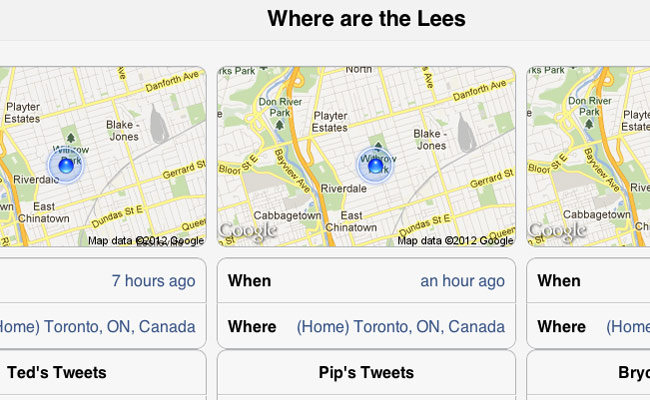Click the 'Where are the Lees' page title
The width and height of the screenshot is (650, 400).
pos(366,19)
